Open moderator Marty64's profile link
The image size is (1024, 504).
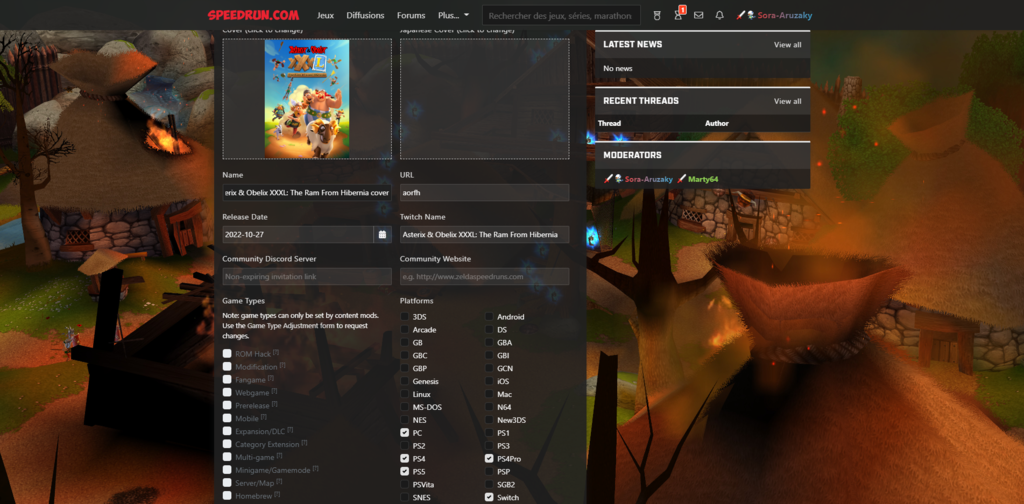(703, 179)
